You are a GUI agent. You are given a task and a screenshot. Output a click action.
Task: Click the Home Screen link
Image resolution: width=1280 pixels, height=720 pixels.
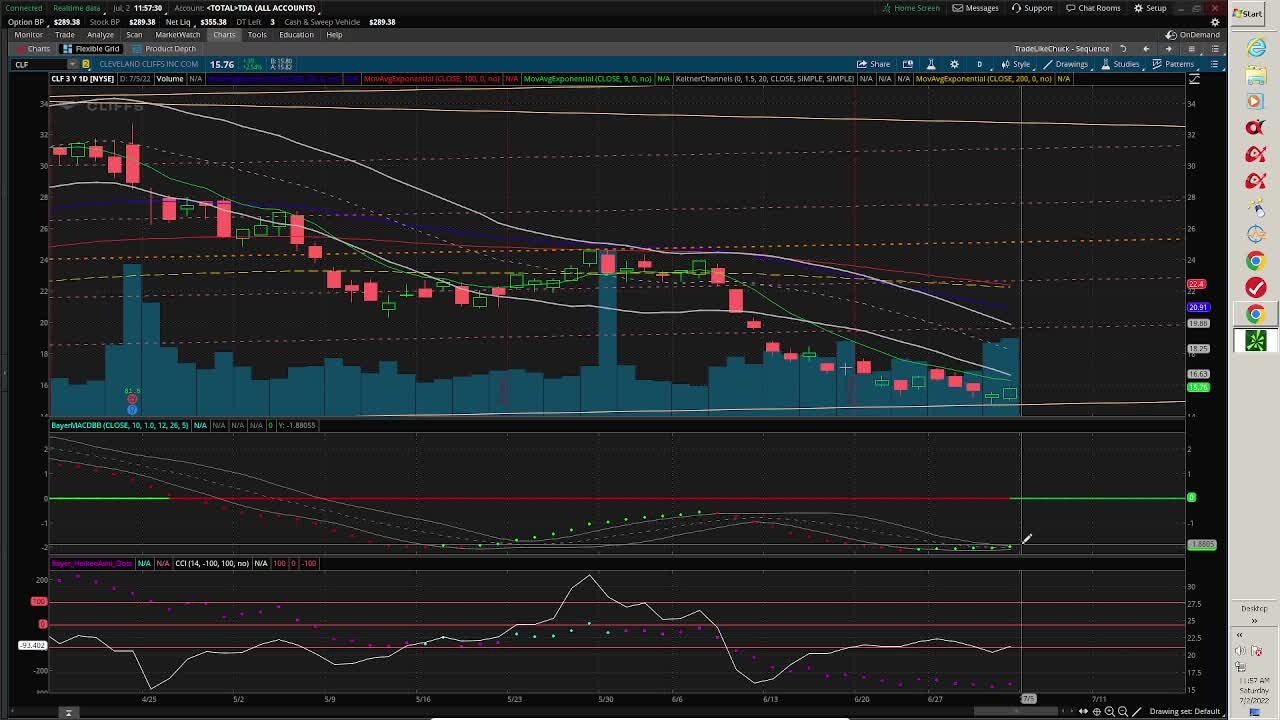[x=911, y=8]
